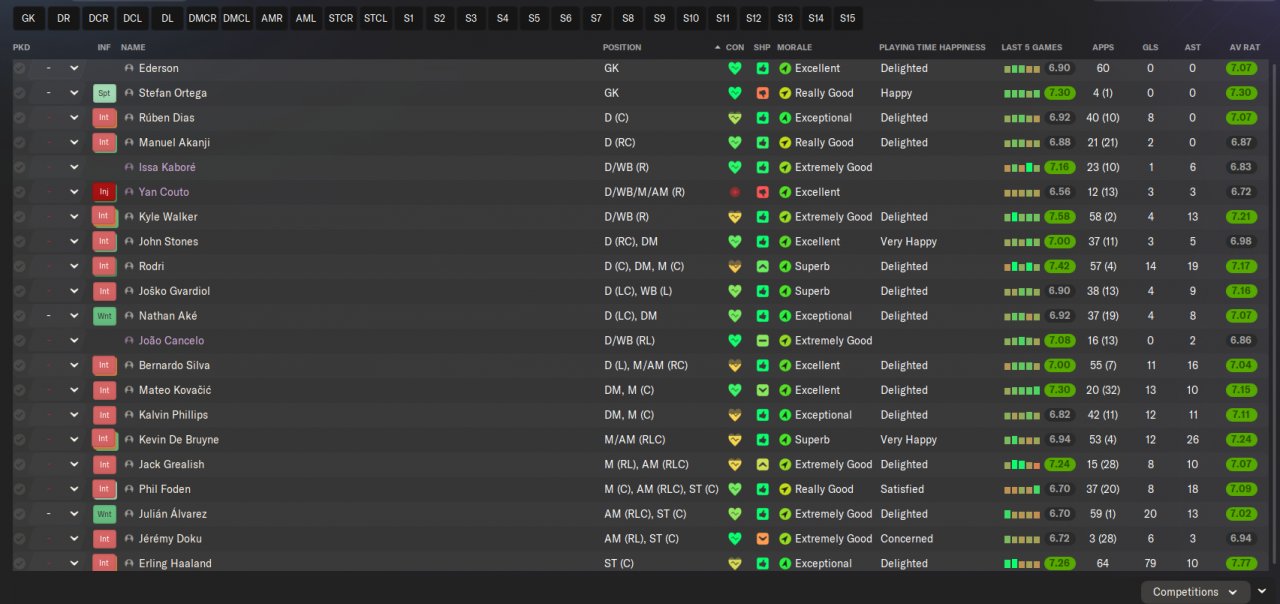Click Stefan Ortega's orange match sharpness icon

763,93
